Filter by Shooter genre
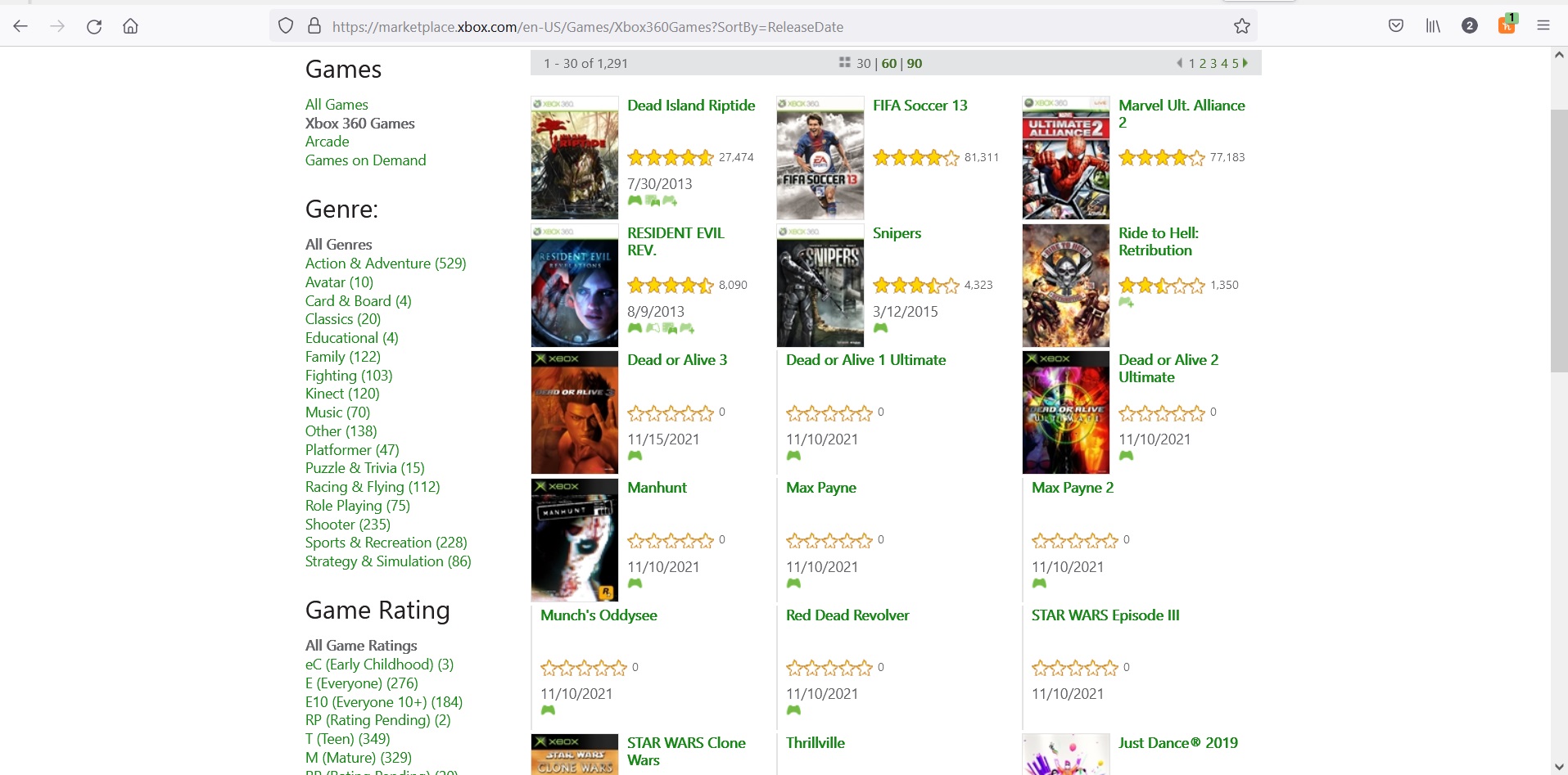This screenshot has width=1568, height=775. (x=348, y=525)
